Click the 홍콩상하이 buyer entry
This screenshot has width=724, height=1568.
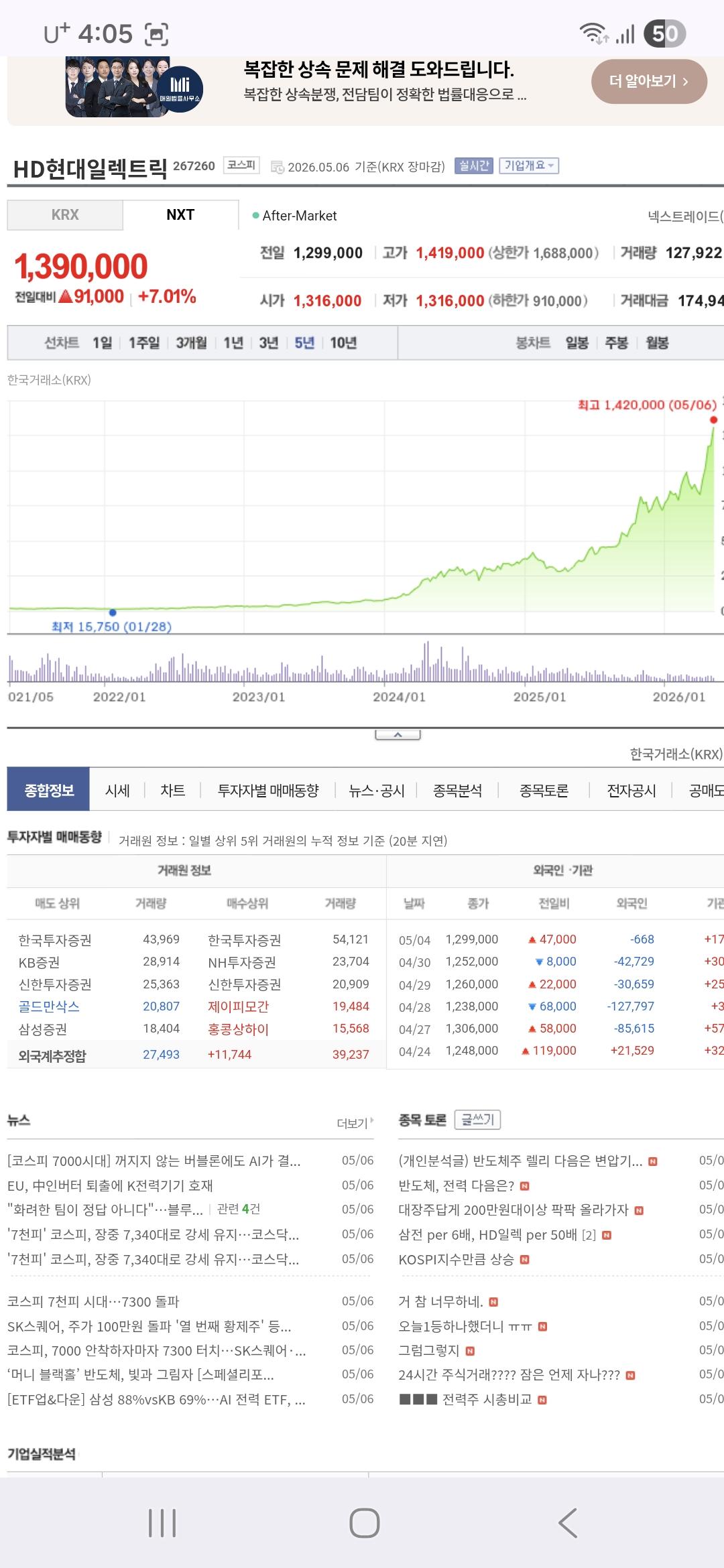(x=238, y=1029)
